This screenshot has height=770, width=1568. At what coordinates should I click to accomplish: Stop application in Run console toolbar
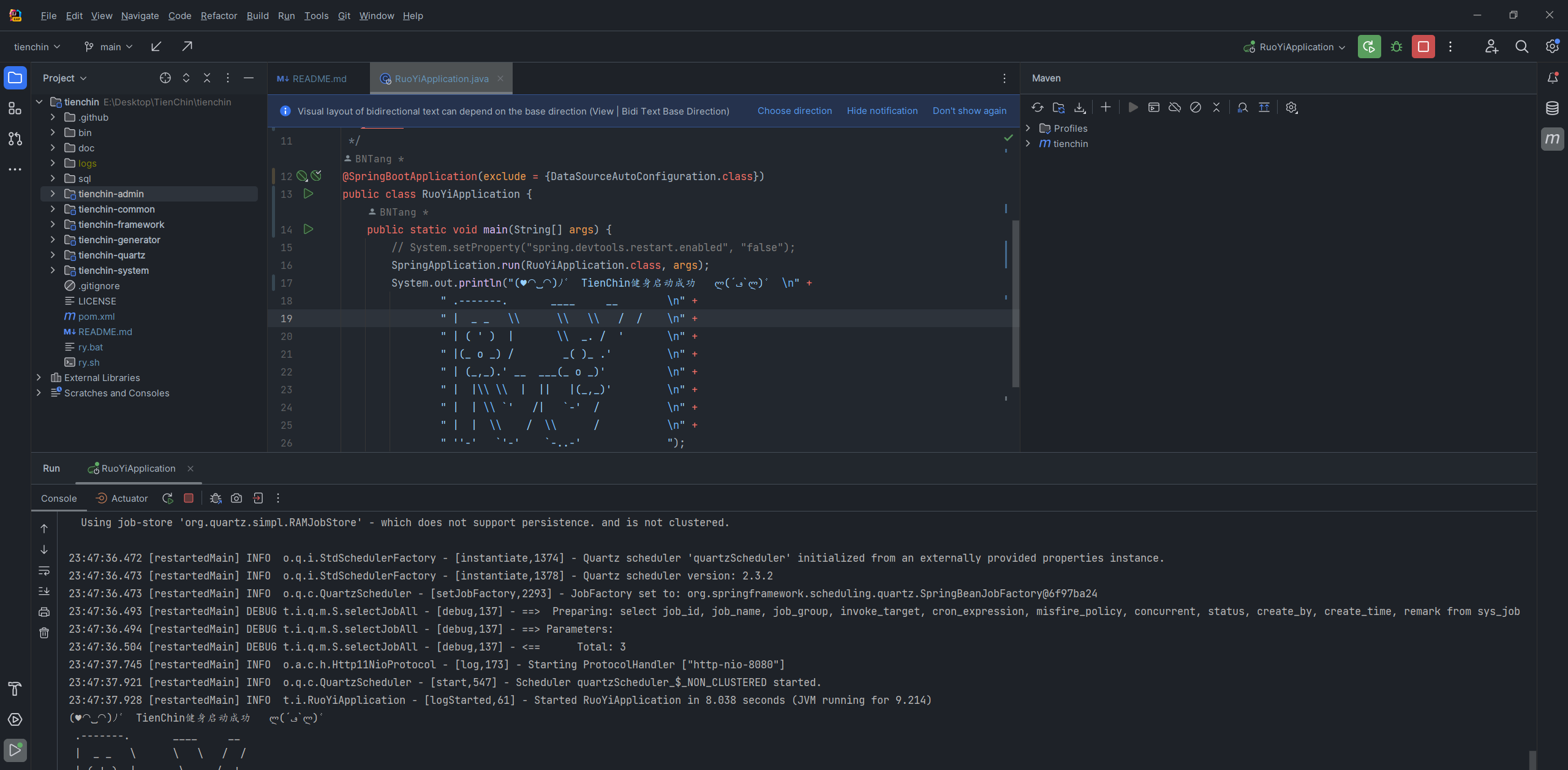(x=189, y=498)
